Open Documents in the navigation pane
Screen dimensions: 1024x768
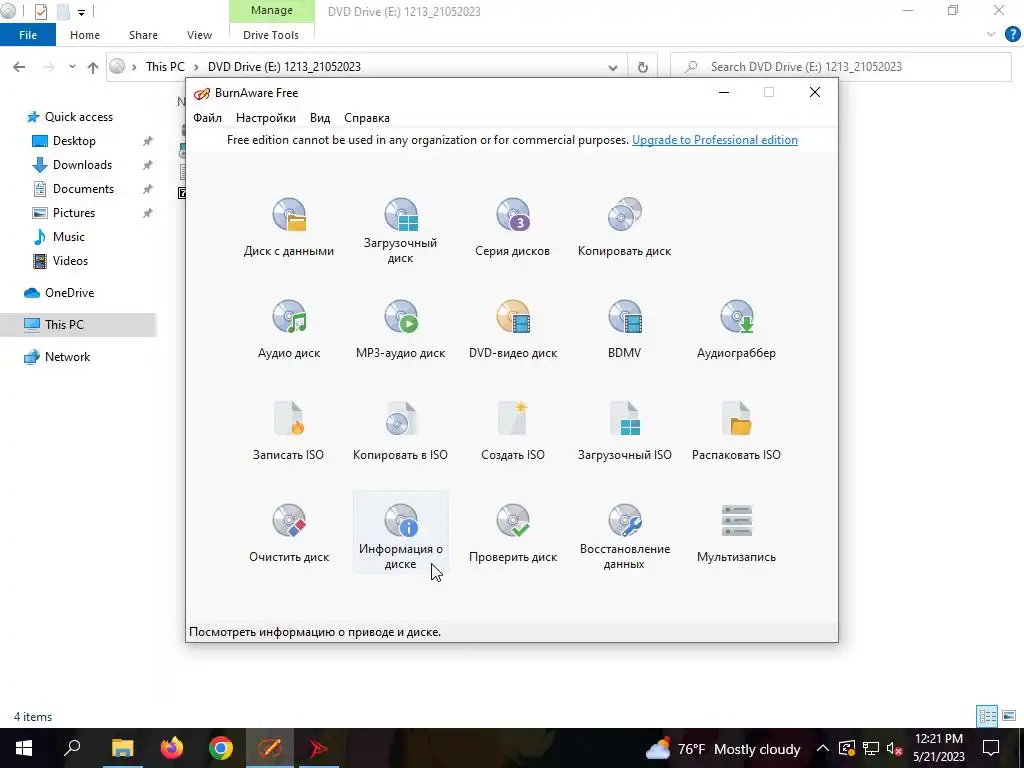83,189
